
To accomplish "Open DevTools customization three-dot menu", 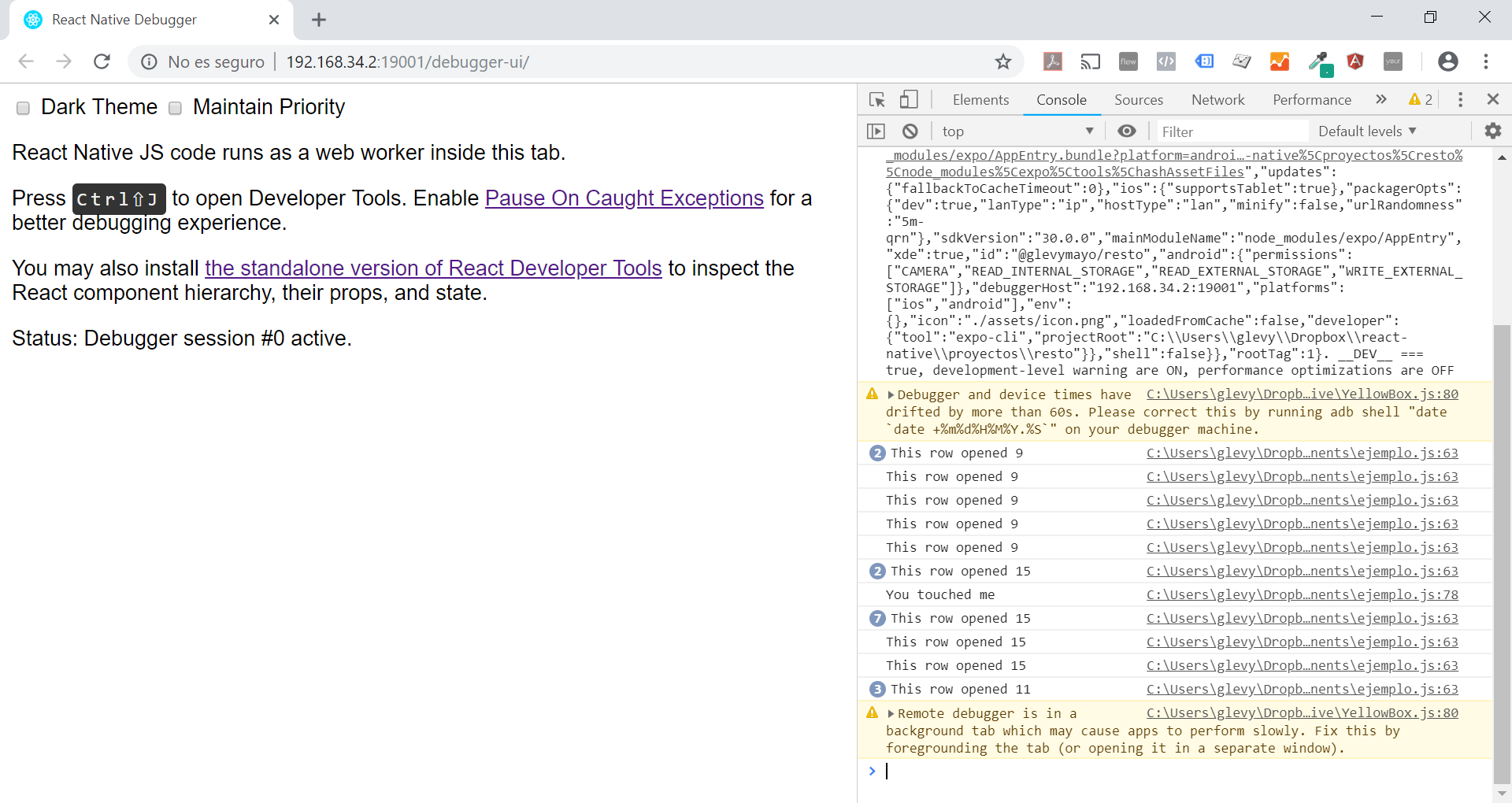I will (x=1459, y=99).
